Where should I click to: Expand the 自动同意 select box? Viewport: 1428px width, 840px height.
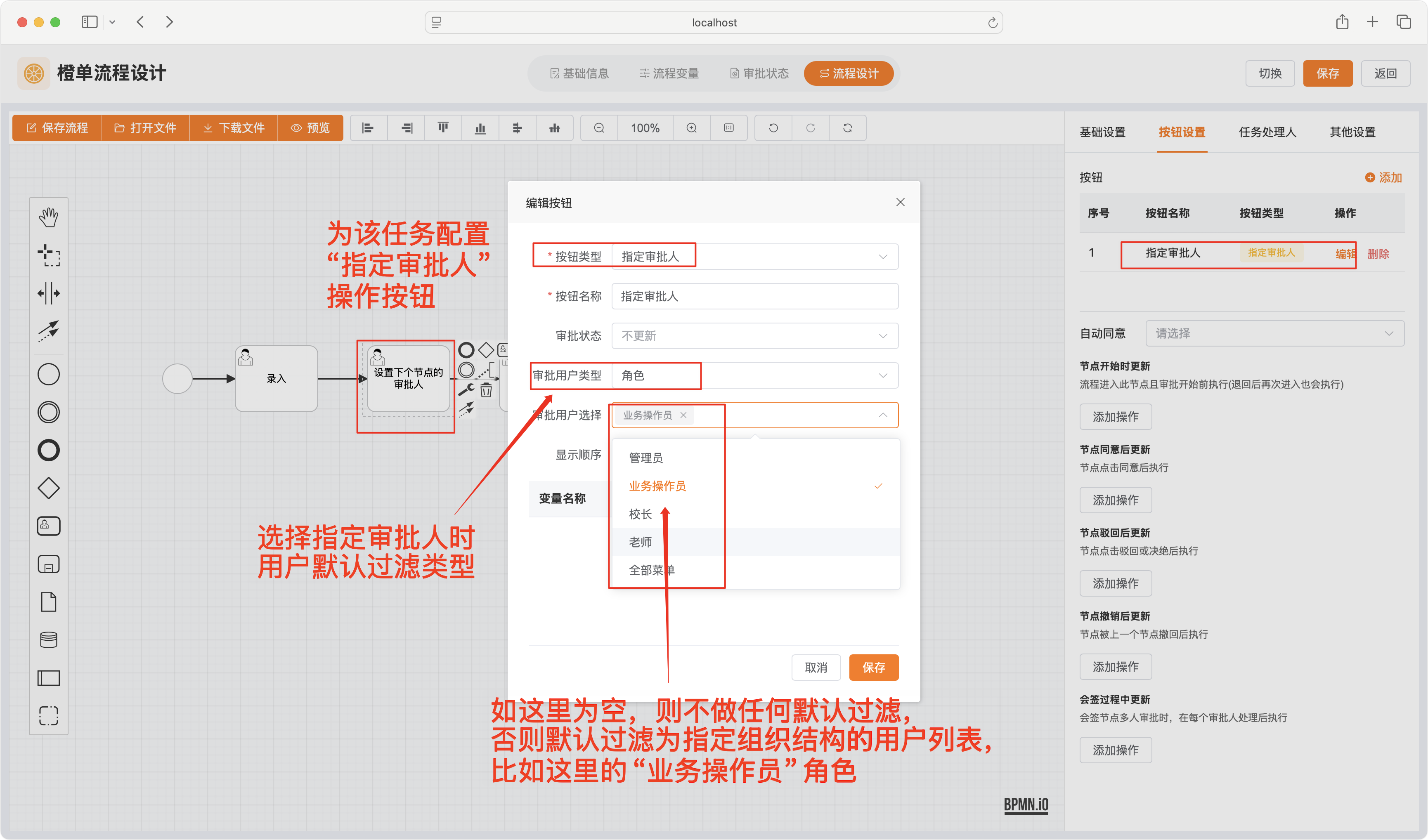tap(1274, 333)
